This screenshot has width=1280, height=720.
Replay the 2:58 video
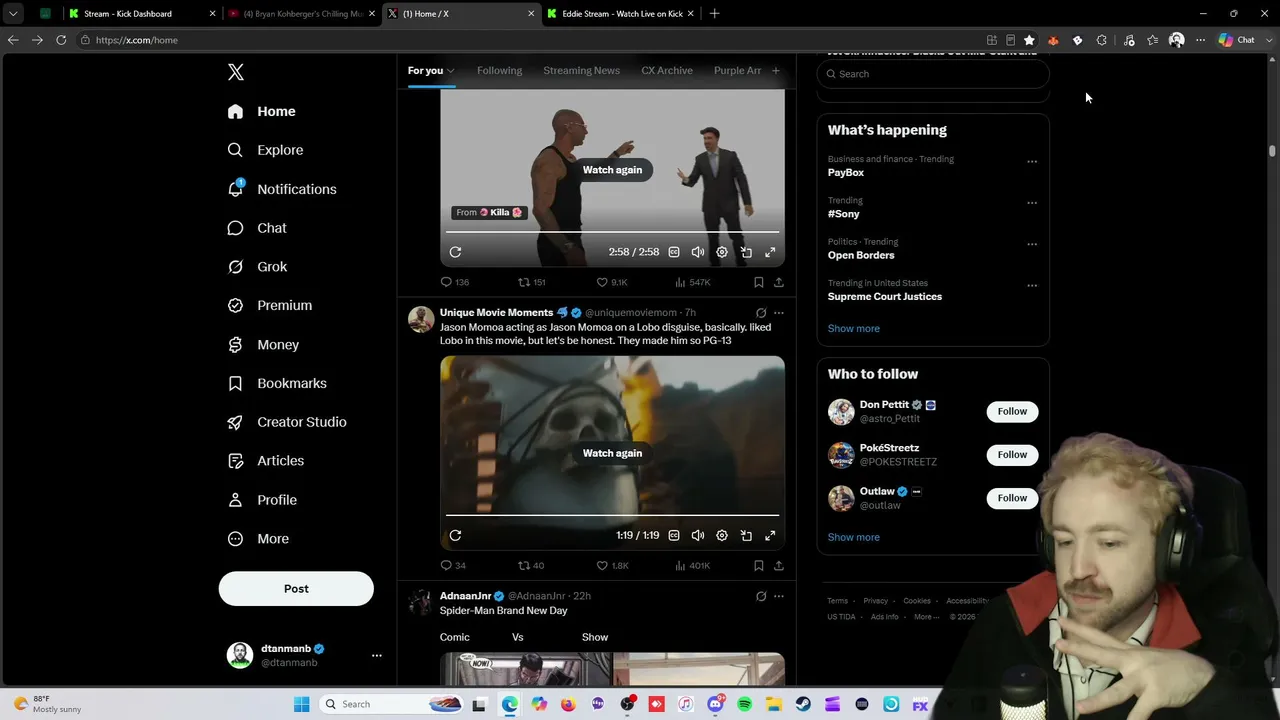tap(455, 252)
